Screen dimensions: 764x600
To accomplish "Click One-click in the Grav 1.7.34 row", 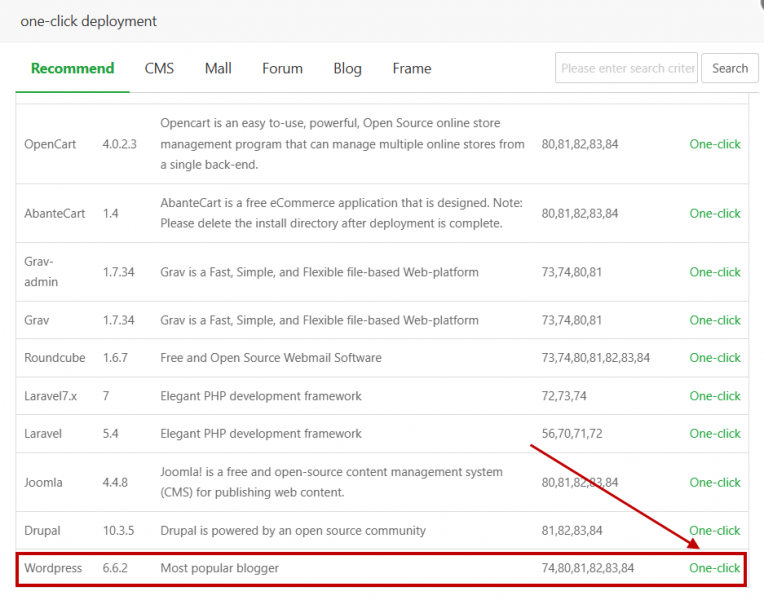I will coord(714,320).
